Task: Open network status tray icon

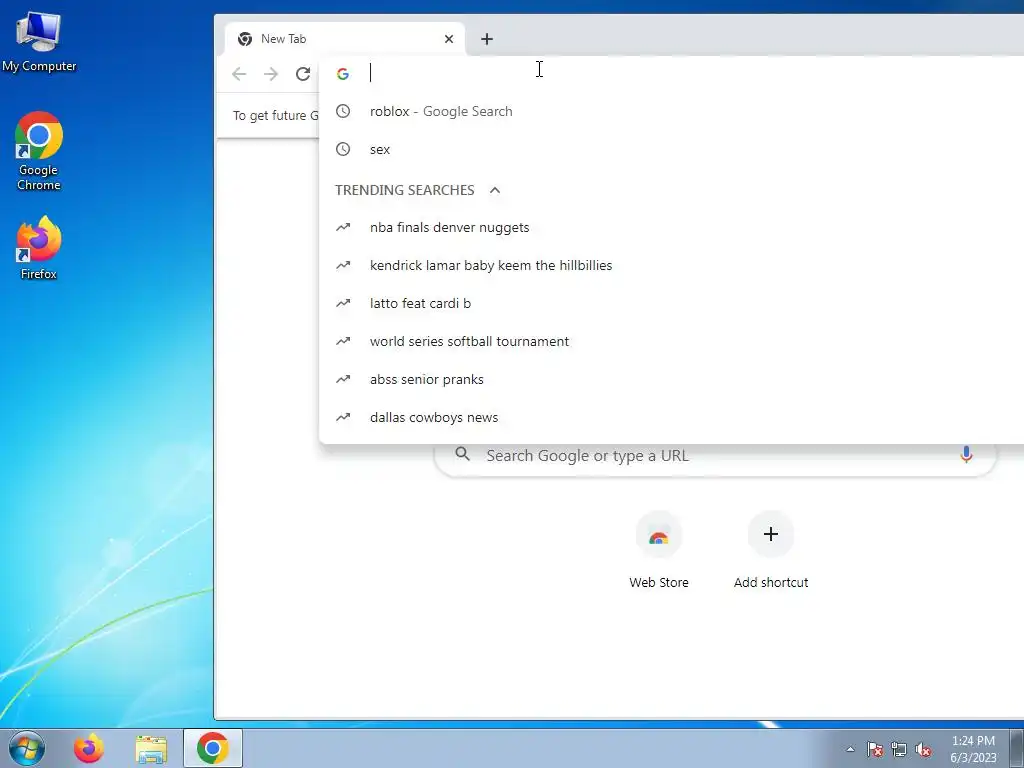Action: click(899, 749)
